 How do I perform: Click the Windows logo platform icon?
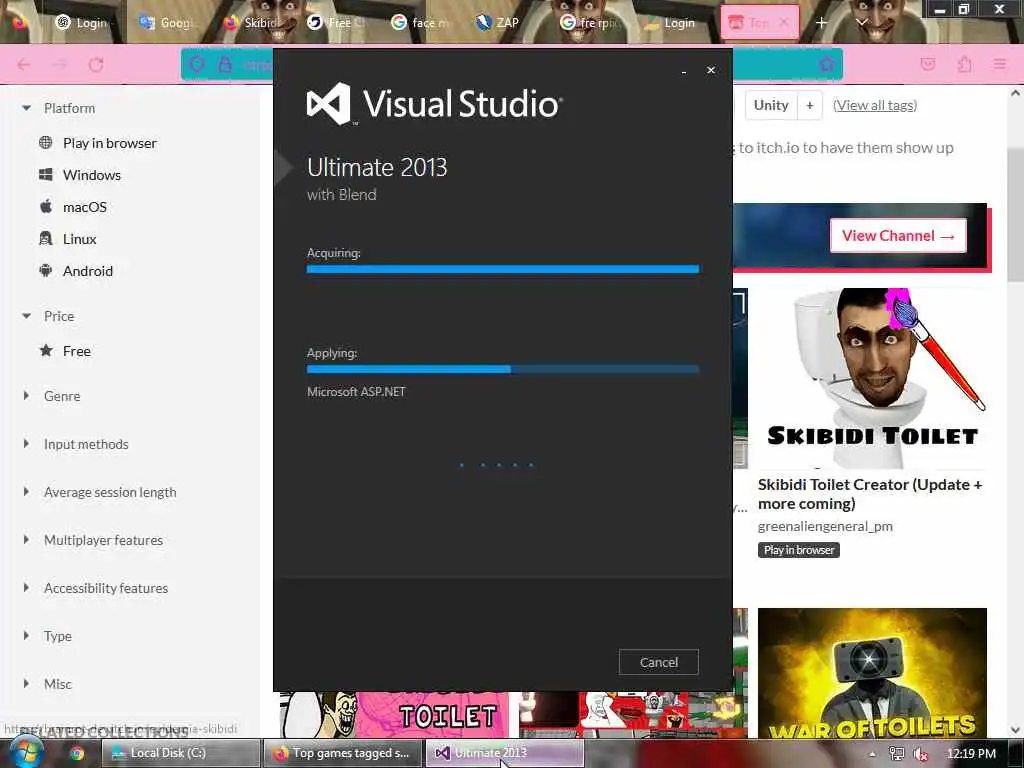(46, 174)
